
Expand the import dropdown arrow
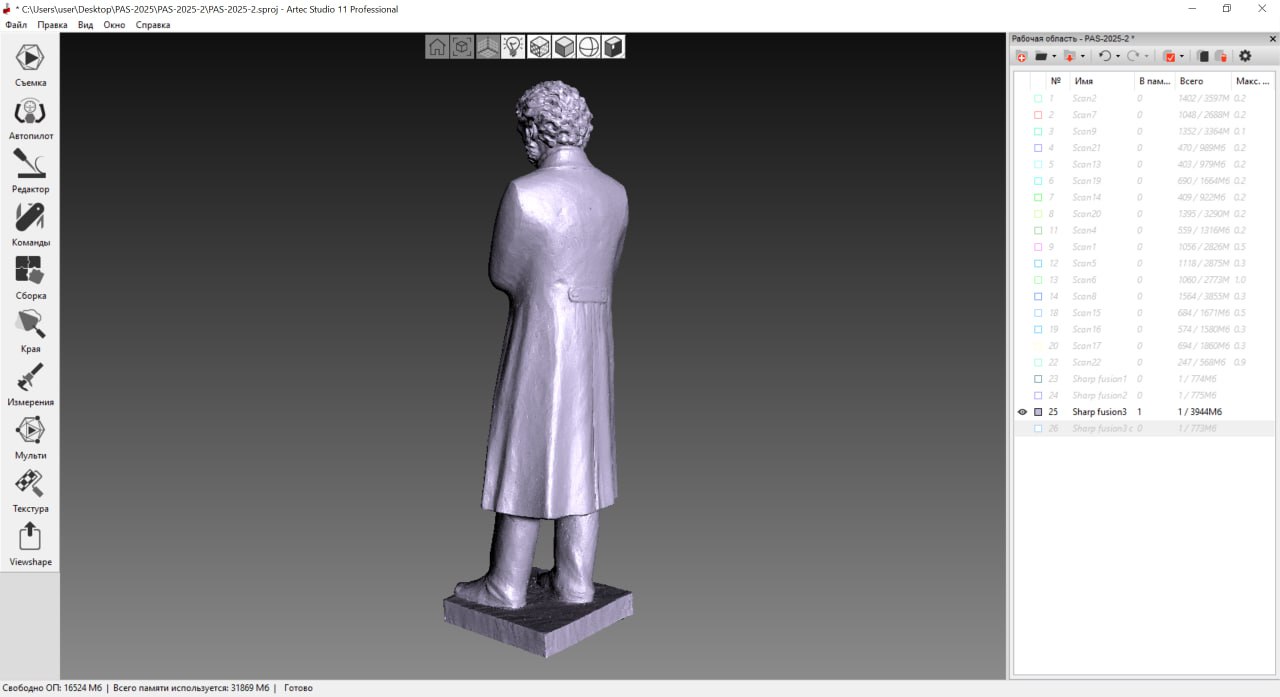click(1082, 57)
